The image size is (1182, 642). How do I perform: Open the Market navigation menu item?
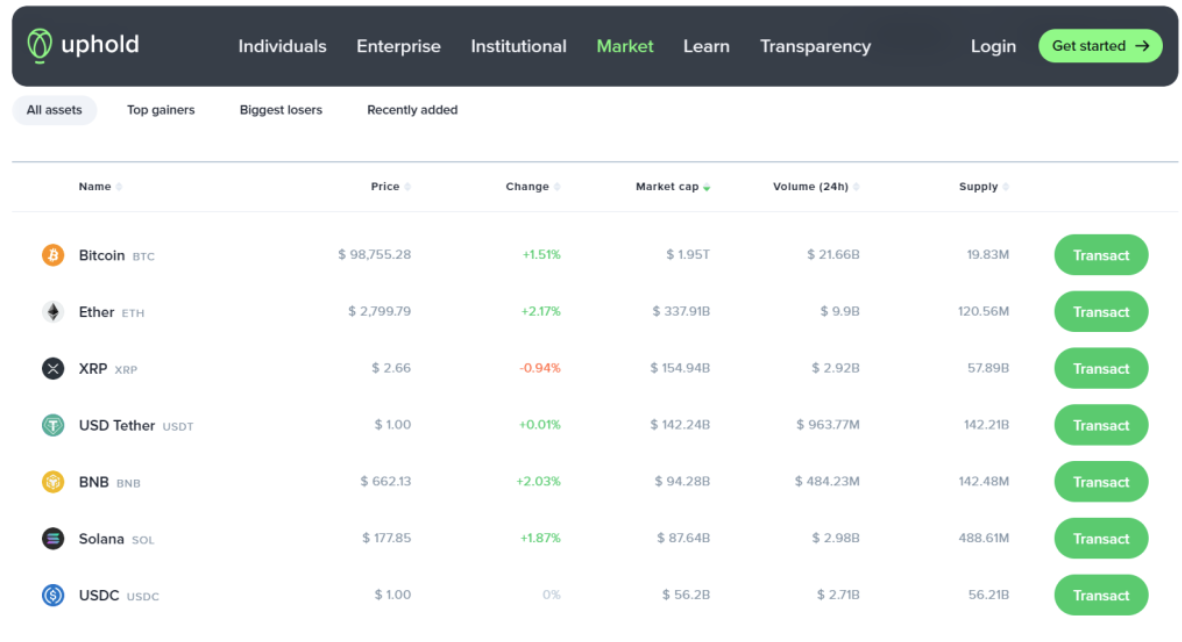(625, 46)
